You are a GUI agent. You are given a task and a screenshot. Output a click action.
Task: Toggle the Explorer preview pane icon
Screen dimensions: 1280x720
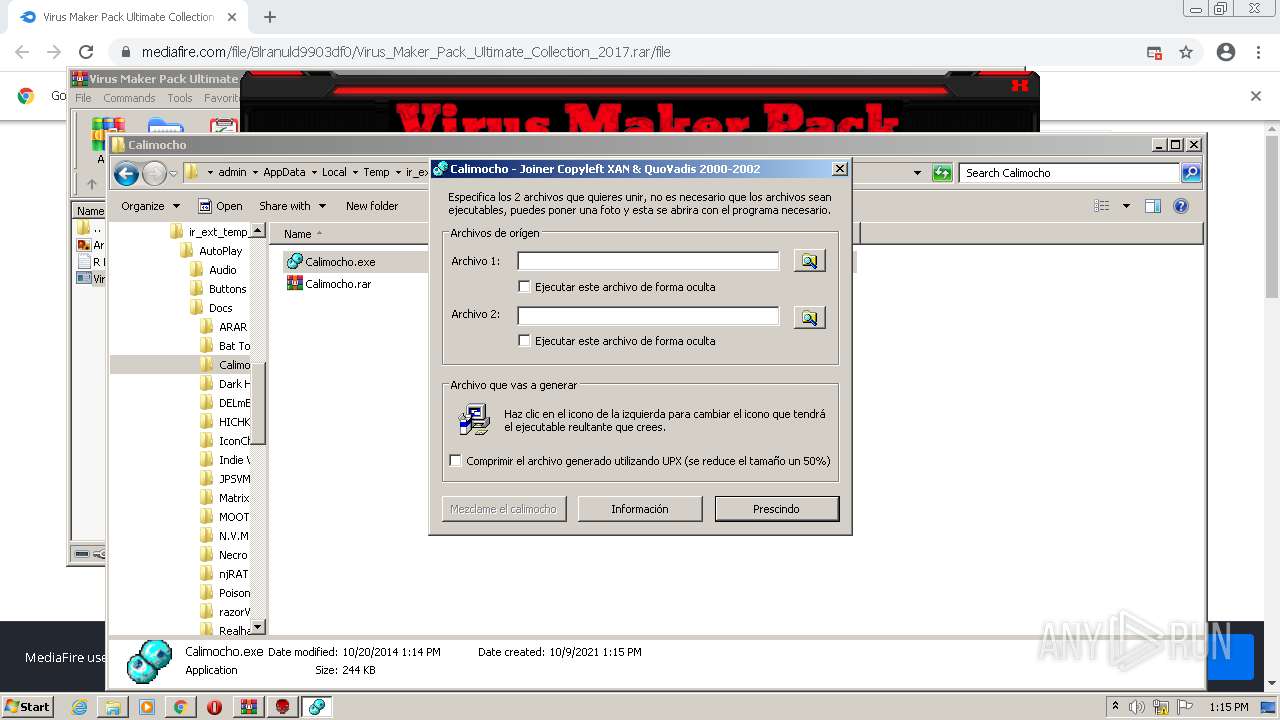click(x=1153, y=206)
